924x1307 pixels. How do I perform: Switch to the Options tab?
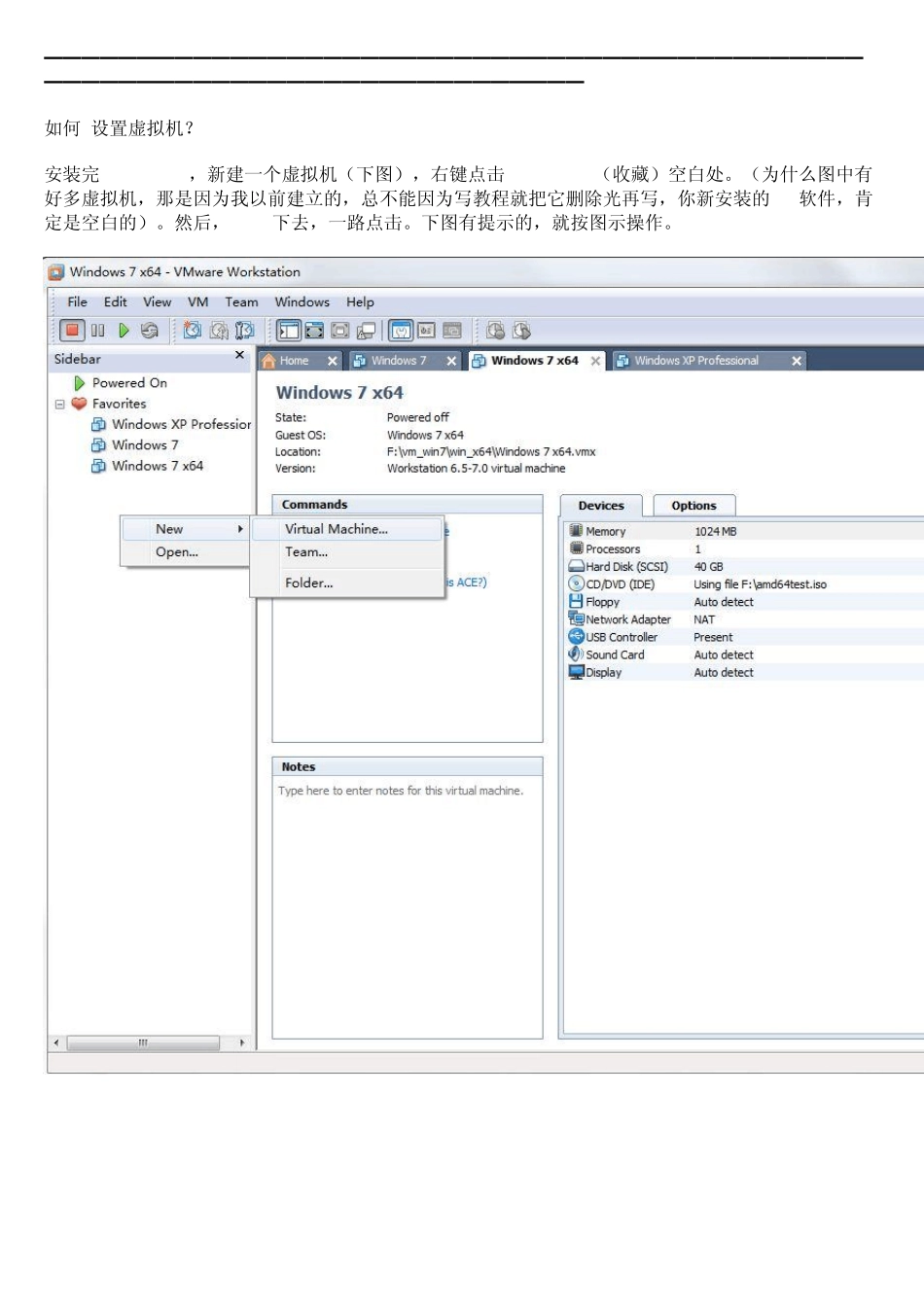pyautogui.click(x=693, y=506)
